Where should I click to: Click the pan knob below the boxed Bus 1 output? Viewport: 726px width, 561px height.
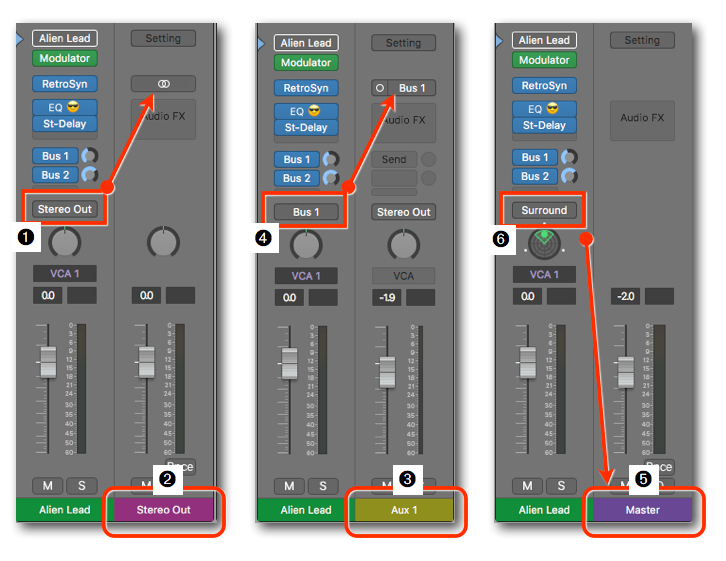tap(306, 244)
